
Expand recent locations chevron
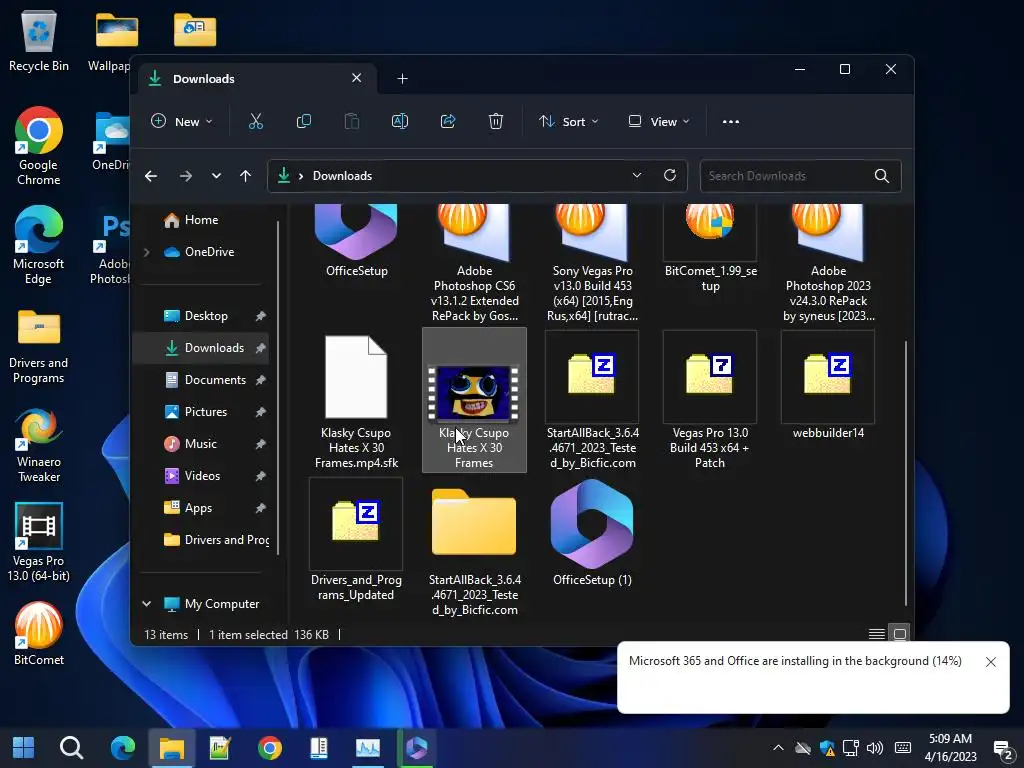(216, 176)
